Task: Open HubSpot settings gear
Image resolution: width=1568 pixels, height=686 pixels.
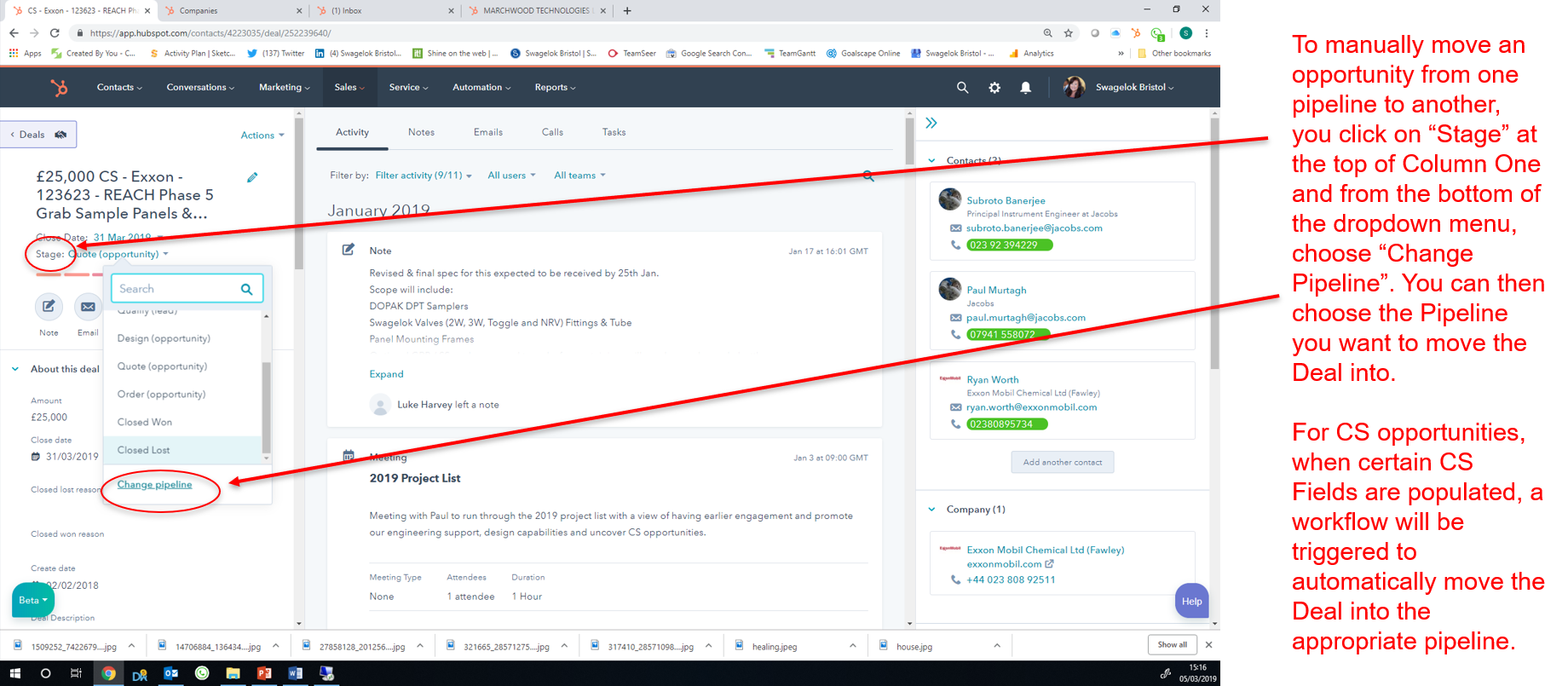Action: point(994,87)
